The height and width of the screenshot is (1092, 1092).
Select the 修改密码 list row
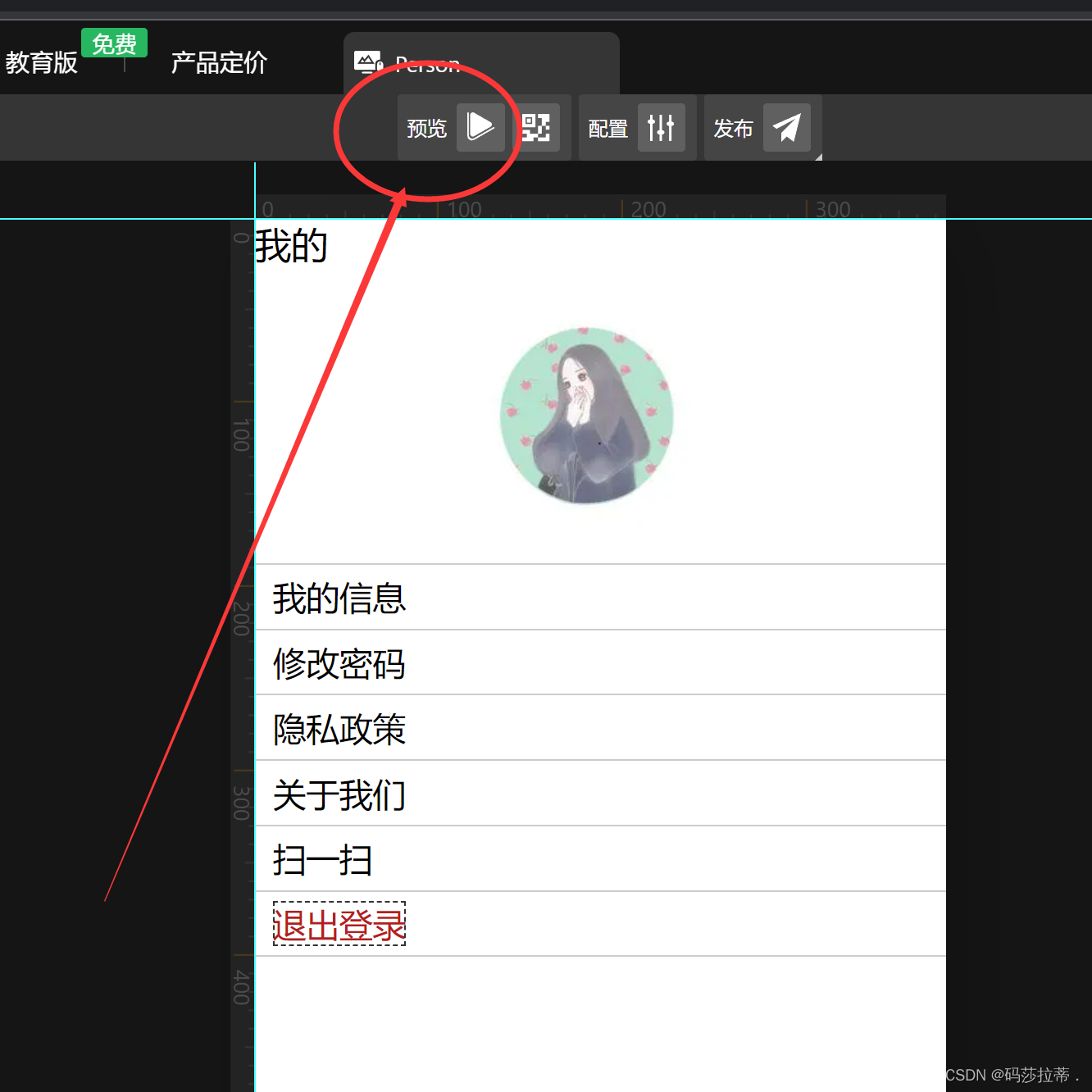tap(601, 662)
